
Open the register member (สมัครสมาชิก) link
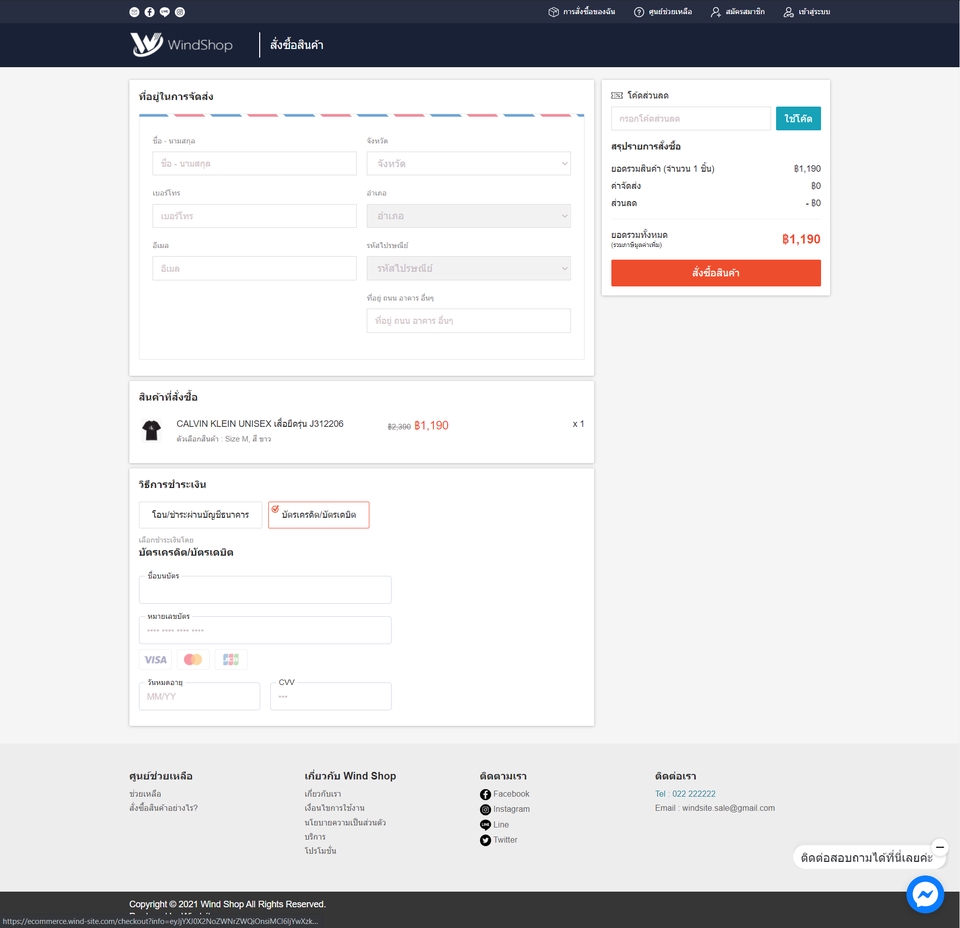pos(738,12)
